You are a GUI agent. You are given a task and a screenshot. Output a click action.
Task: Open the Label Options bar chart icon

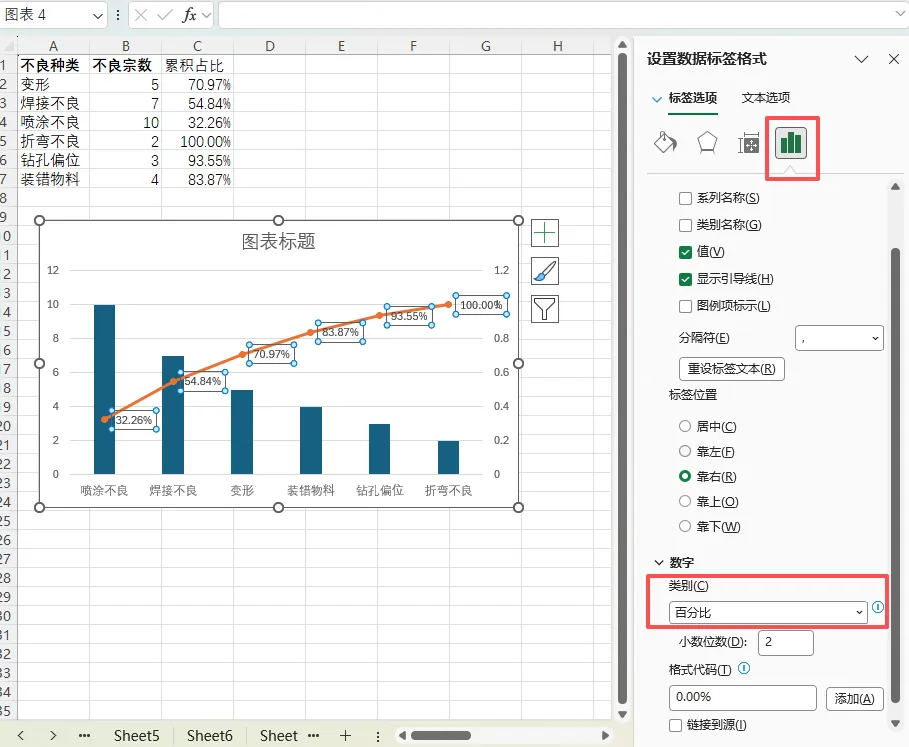tap(791, 143)
